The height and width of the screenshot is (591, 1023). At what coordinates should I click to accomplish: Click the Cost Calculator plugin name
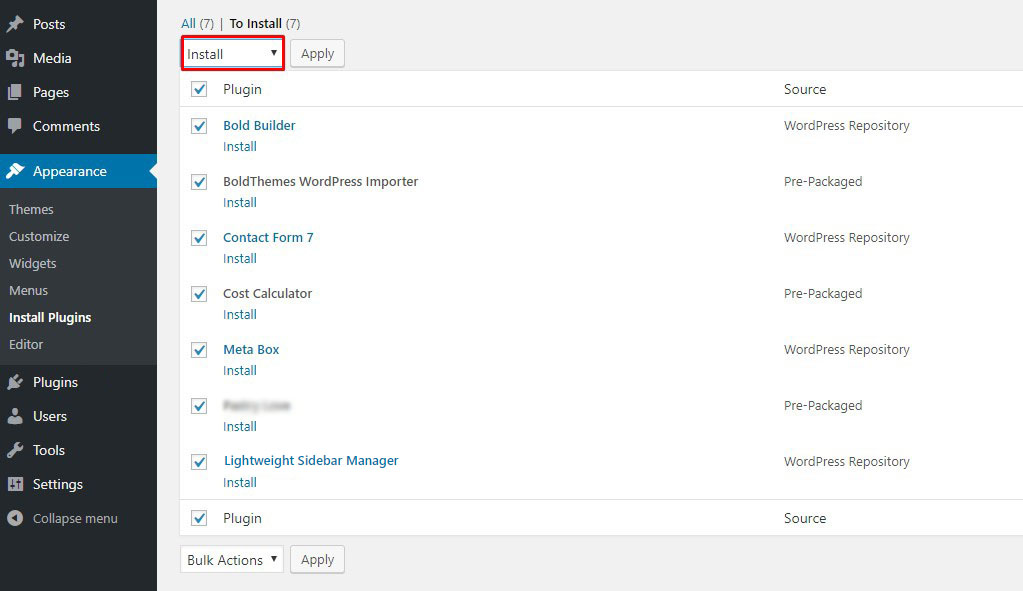pos(267,294)
